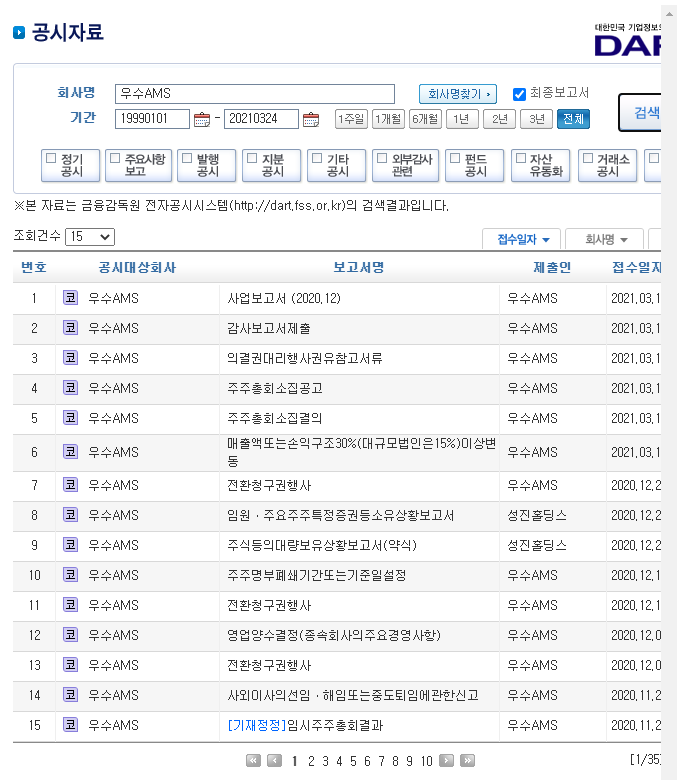Open the start date calendar picker
Image resolution: width=677 pixels, height=780 pixels.
click(x=201, y=119)
